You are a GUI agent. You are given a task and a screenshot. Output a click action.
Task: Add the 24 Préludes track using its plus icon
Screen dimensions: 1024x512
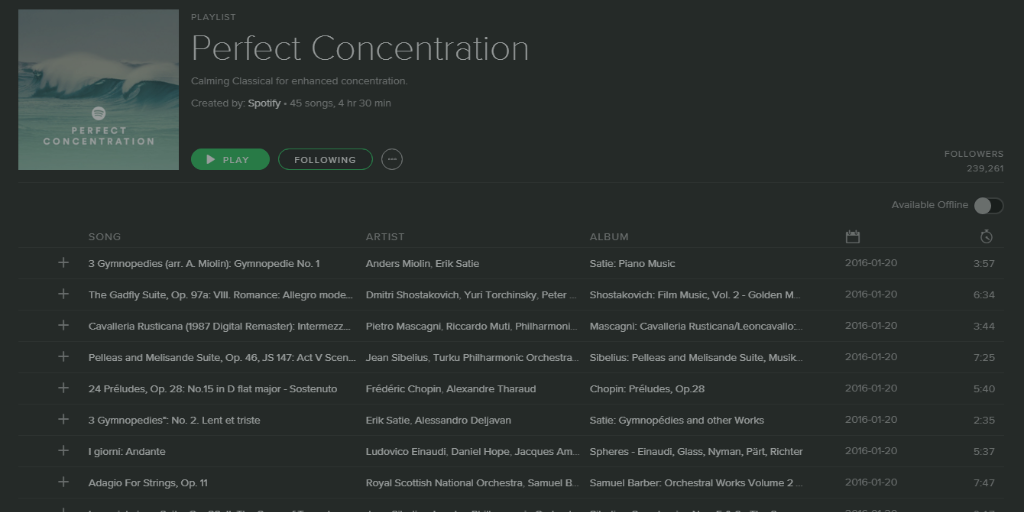tap(63, 388)
